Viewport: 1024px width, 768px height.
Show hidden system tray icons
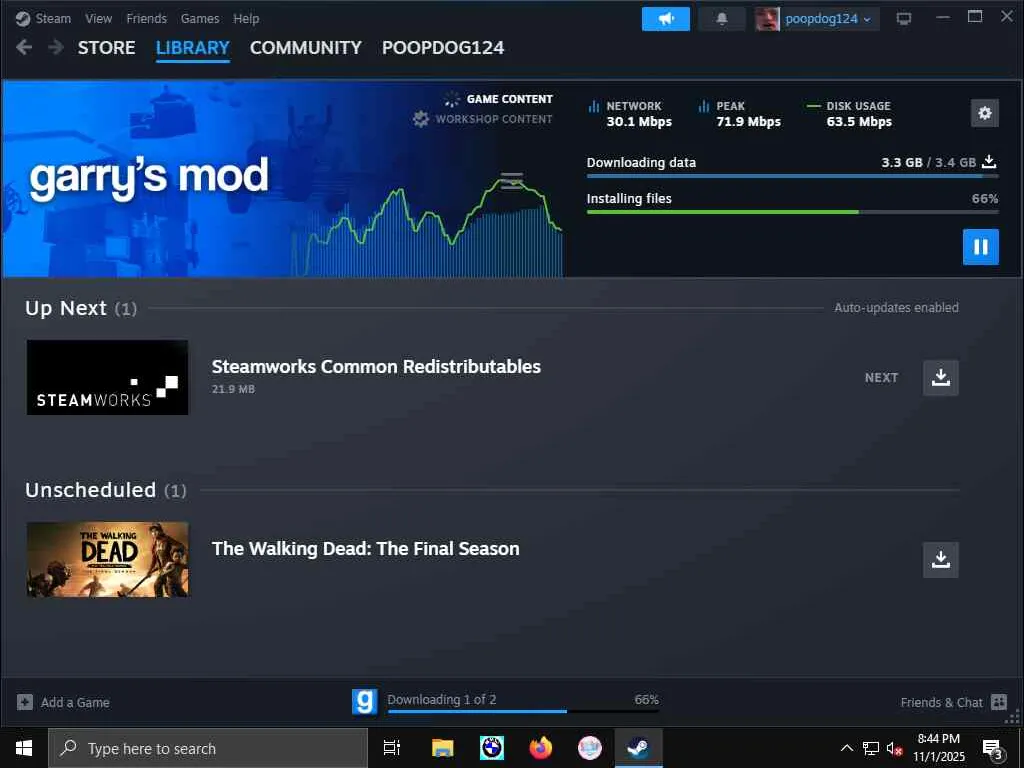click(x=846, y=748)
